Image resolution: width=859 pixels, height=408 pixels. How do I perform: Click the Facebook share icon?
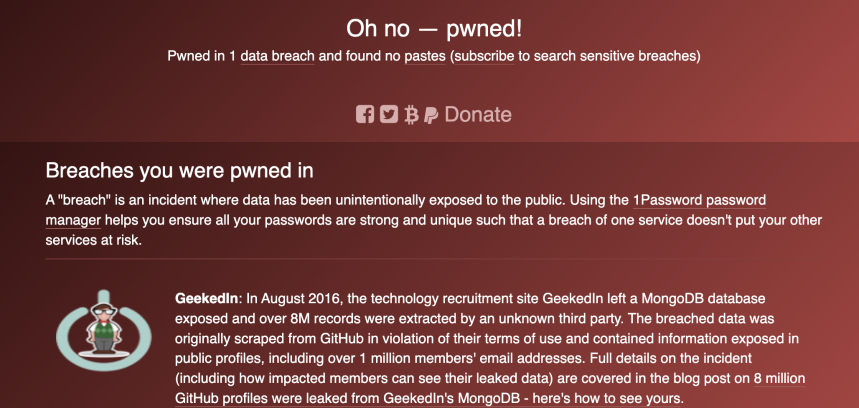tap(365, 115)
